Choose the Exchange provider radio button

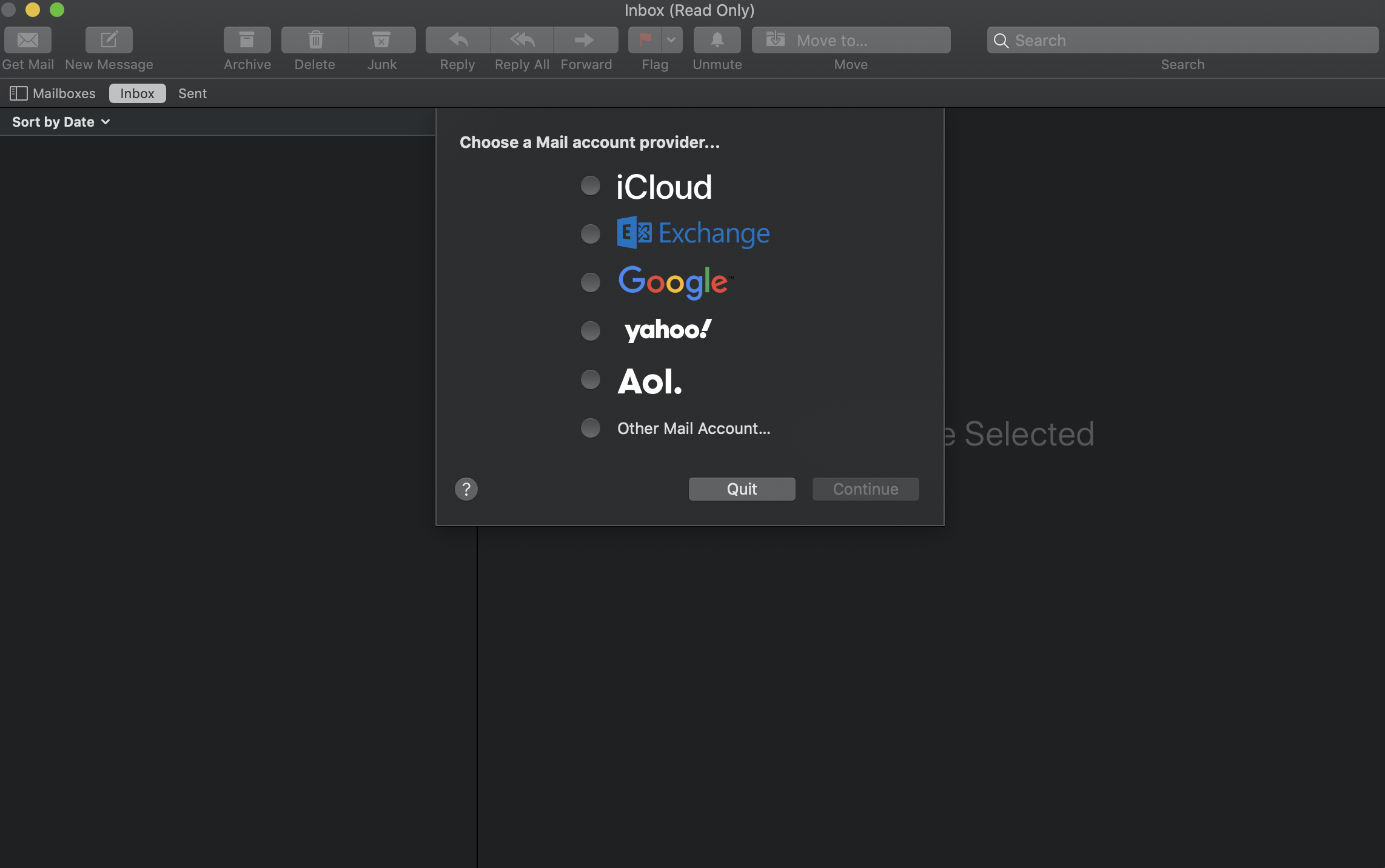tap(590, 234)
